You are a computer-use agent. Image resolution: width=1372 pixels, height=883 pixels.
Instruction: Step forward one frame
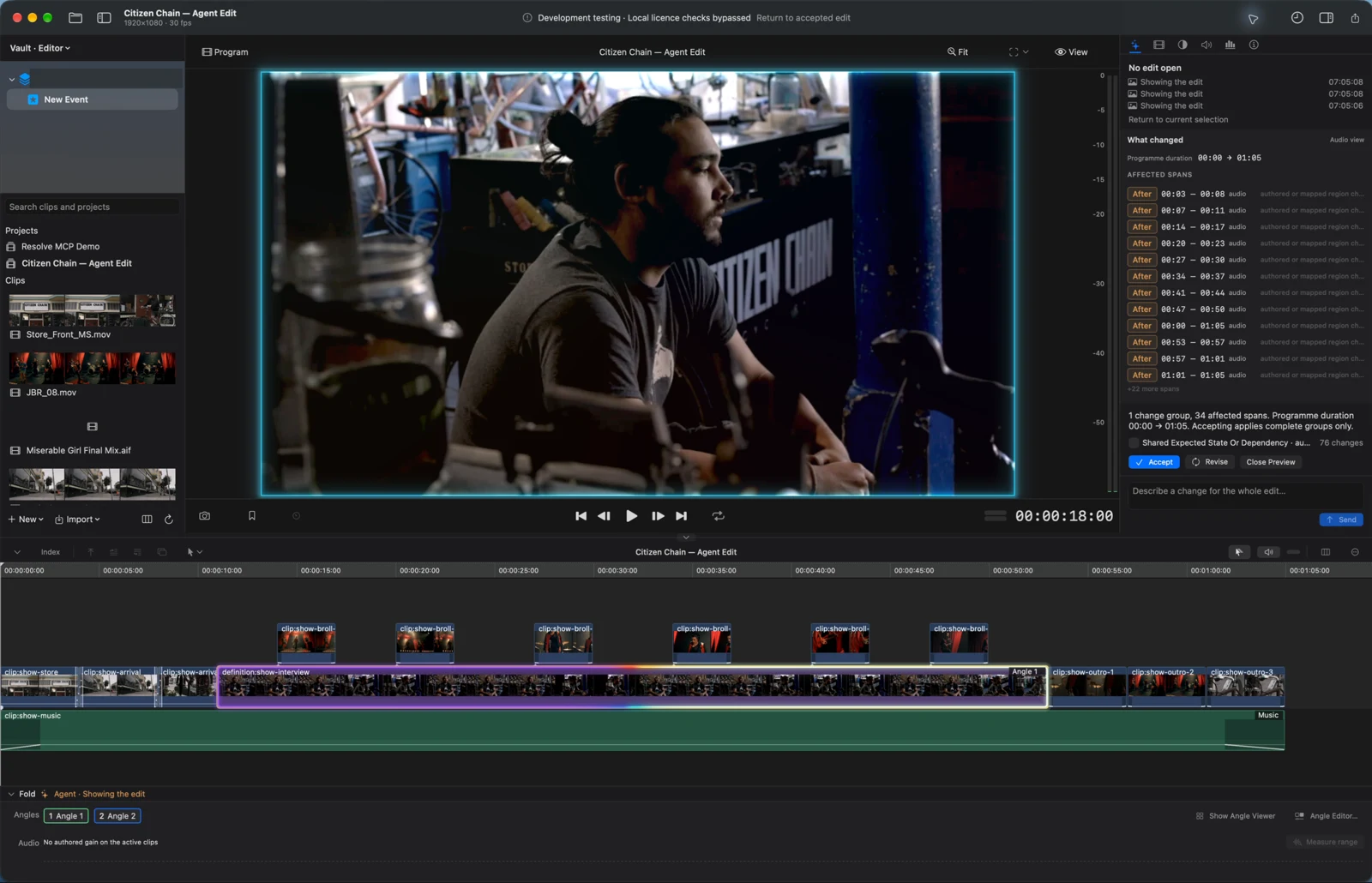tap(658, 516)
